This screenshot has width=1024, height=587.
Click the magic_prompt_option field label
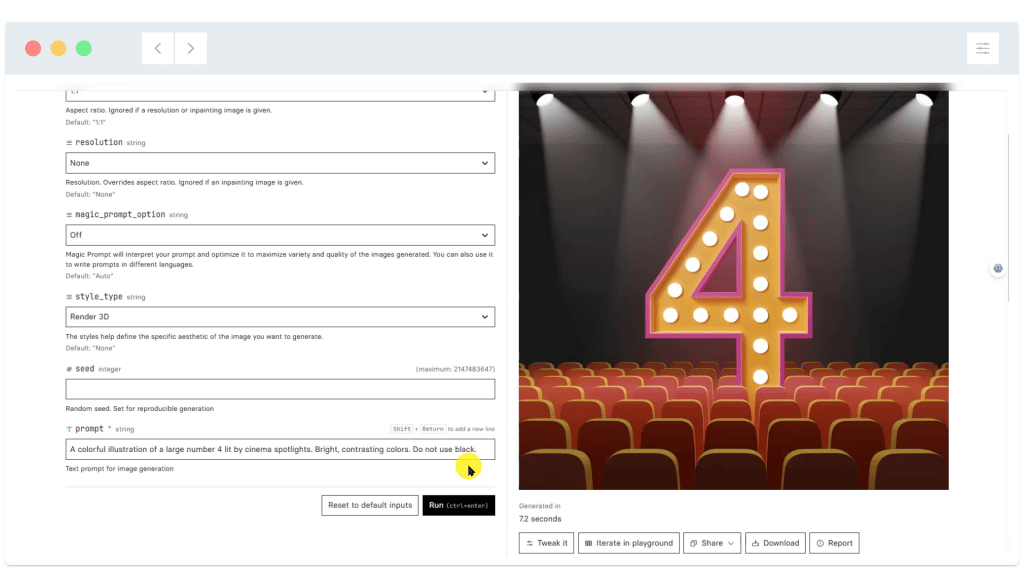120,214
